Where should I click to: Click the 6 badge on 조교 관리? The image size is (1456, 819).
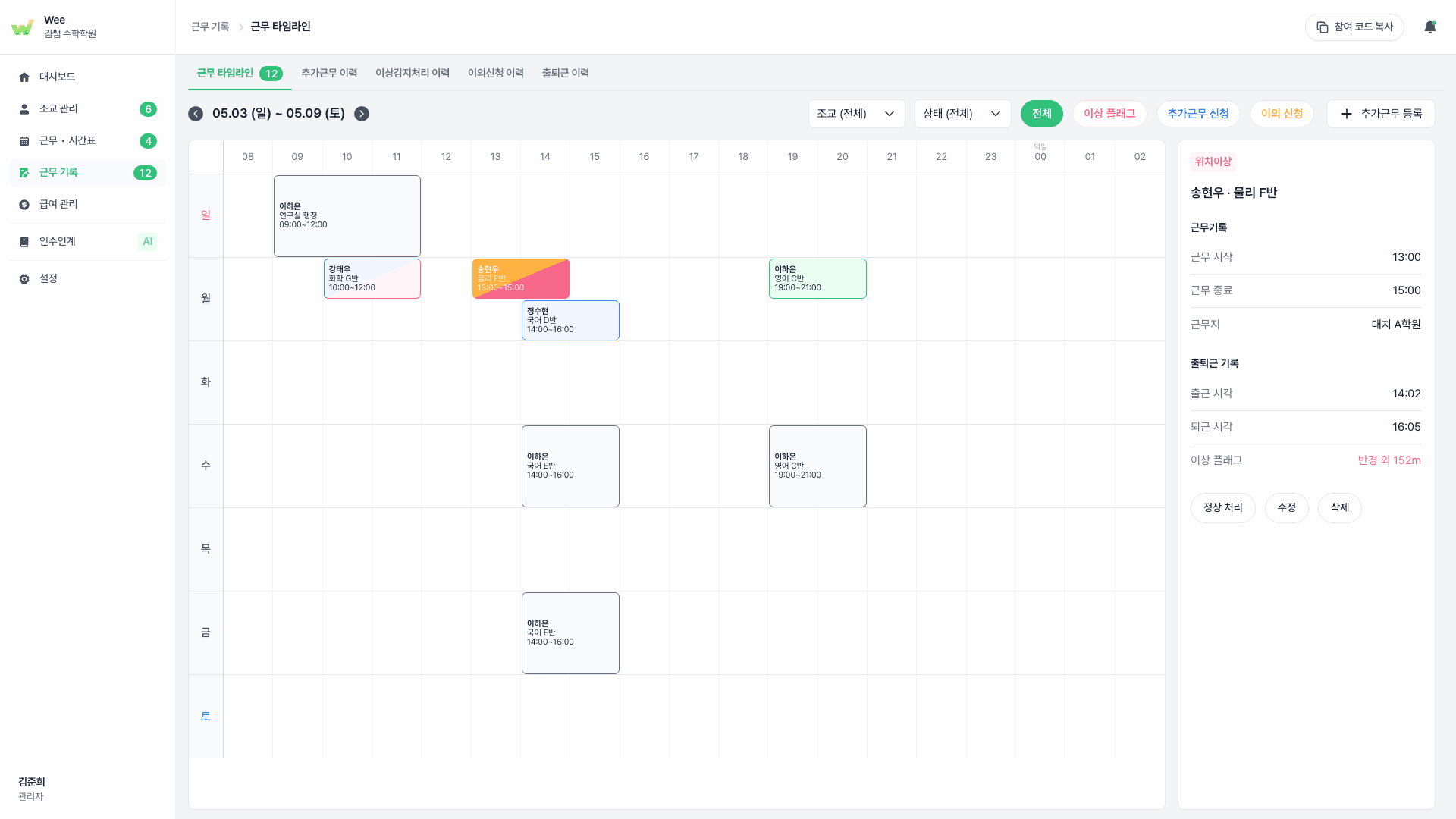pos(149,109)
